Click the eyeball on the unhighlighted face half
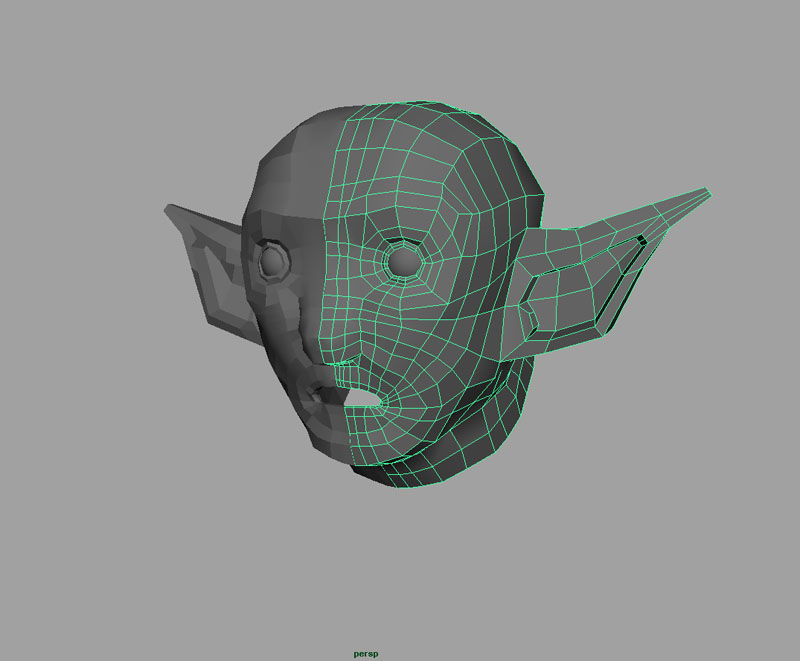800x661 pixels. pos(273,259)
